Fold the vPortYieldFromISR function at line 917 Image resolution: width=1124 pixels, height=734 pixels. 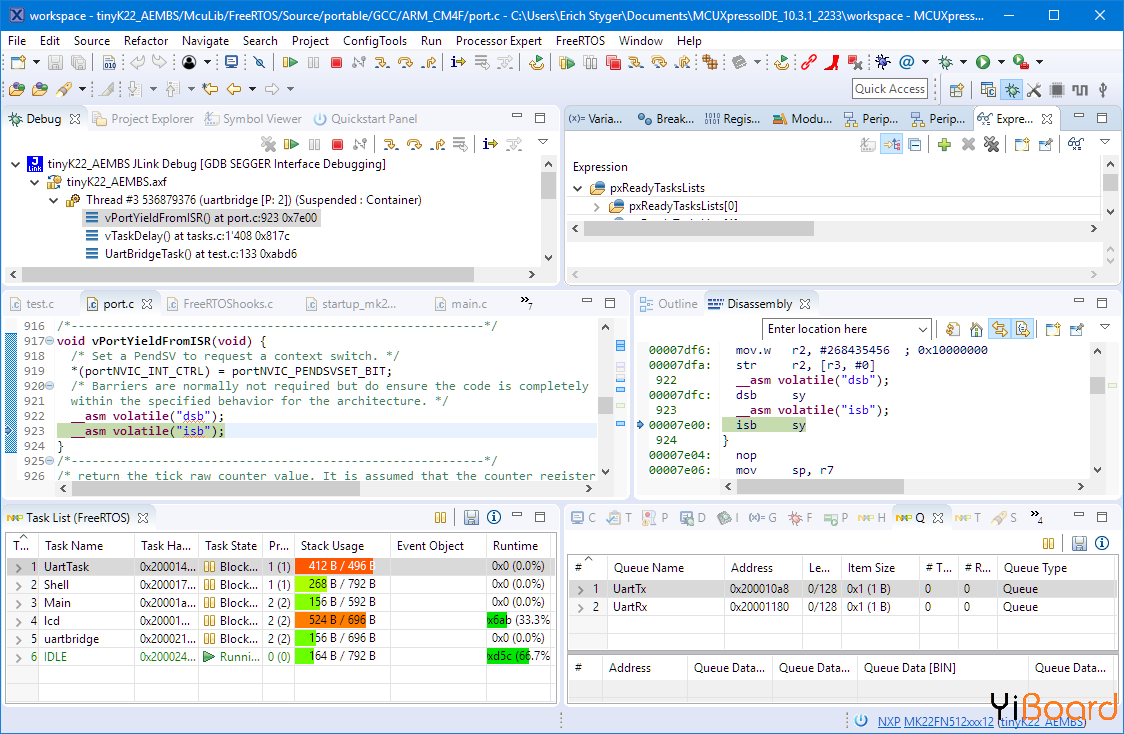click(49, 341)
